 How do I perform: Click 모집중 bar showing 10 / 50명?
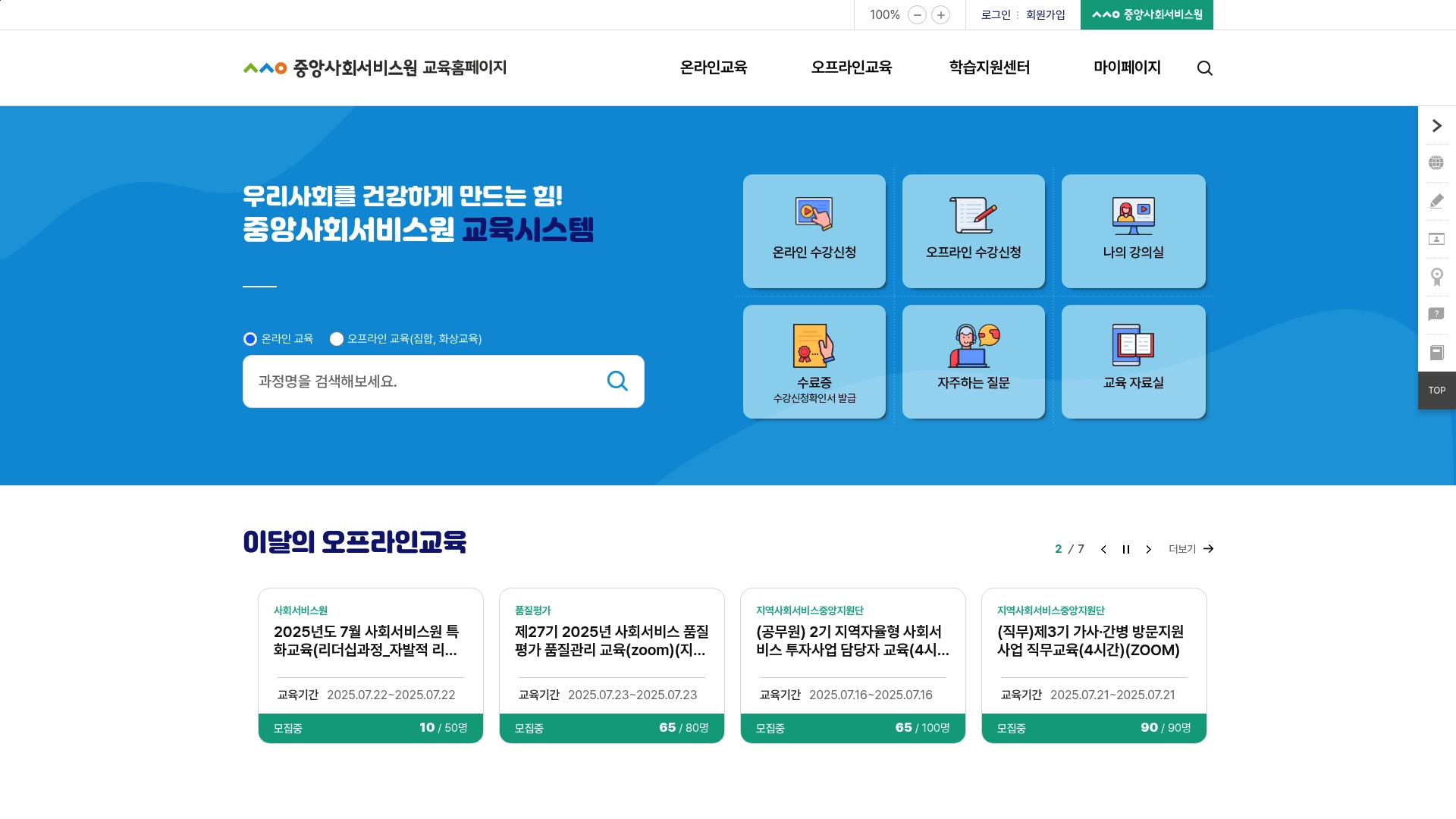(x=371, y=728)
